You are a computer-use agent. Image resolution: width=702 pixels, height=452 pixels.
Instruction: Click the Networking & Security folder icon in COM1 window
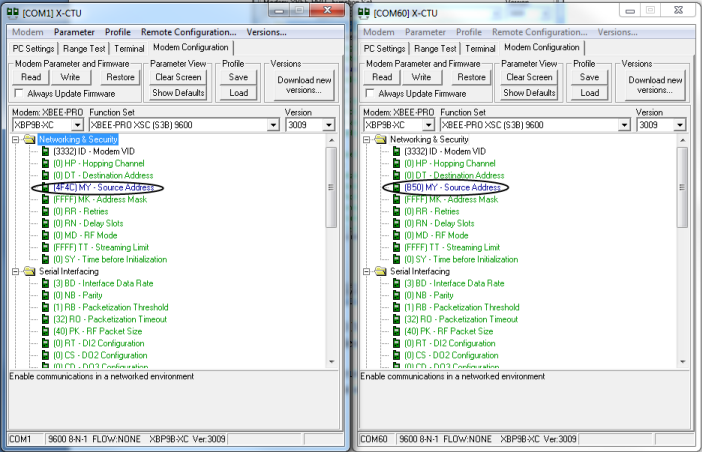28,139
